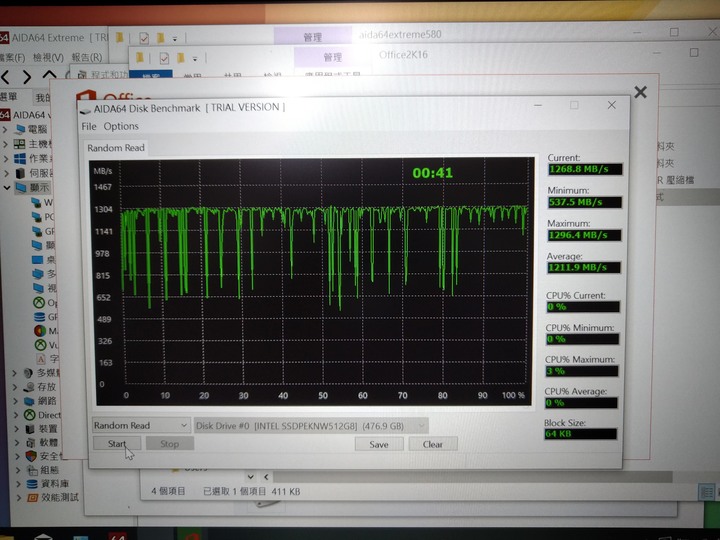The height and width of the screenshot is (540, 720).
Task: Open the 報告(R) menu in AIDA64 Extreme
Action: click(87, 57)
